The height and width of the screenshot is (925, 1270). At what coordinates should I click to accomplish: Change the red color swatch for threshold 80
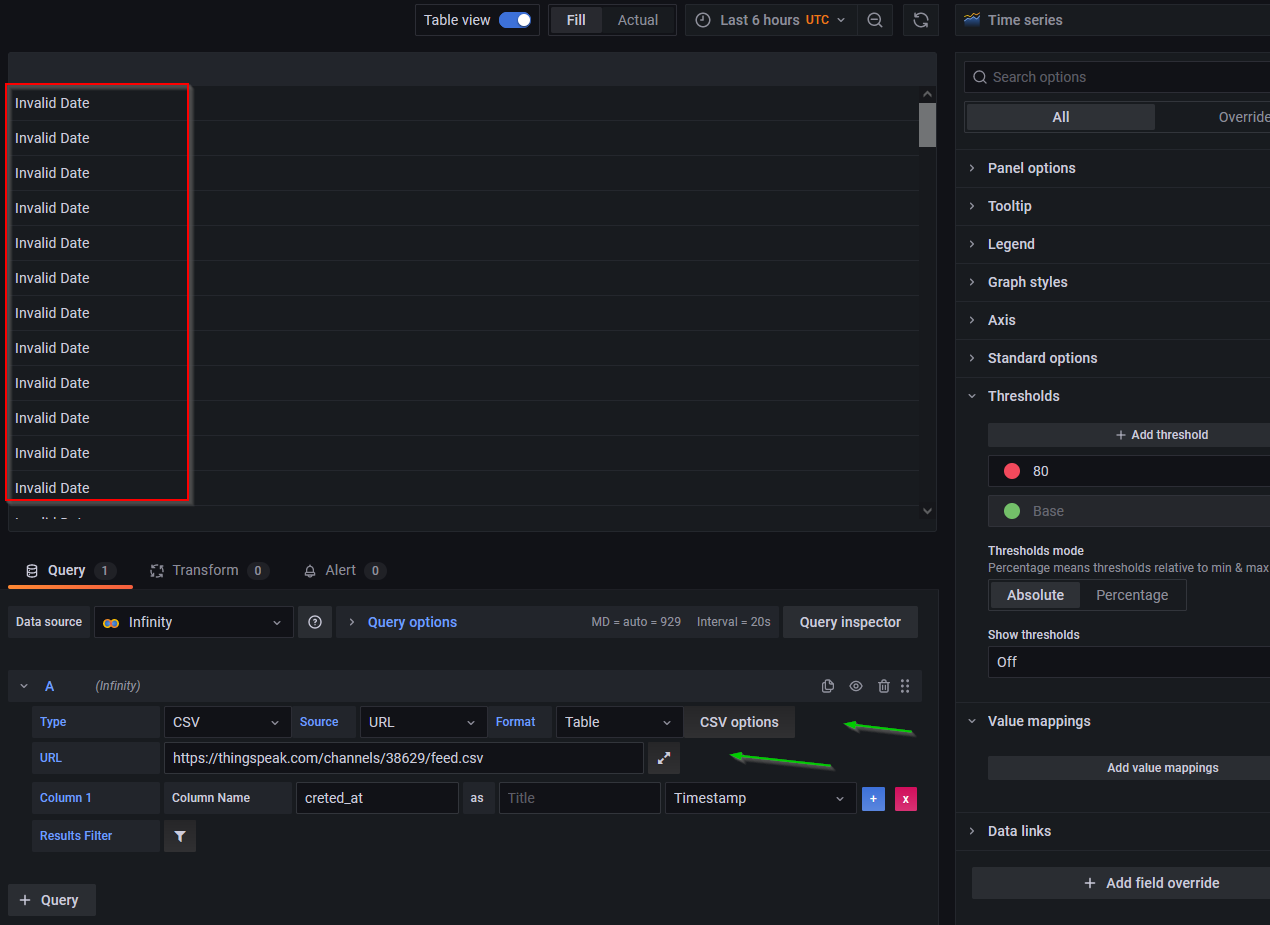pyautogui.click(x=1011, y=470)
